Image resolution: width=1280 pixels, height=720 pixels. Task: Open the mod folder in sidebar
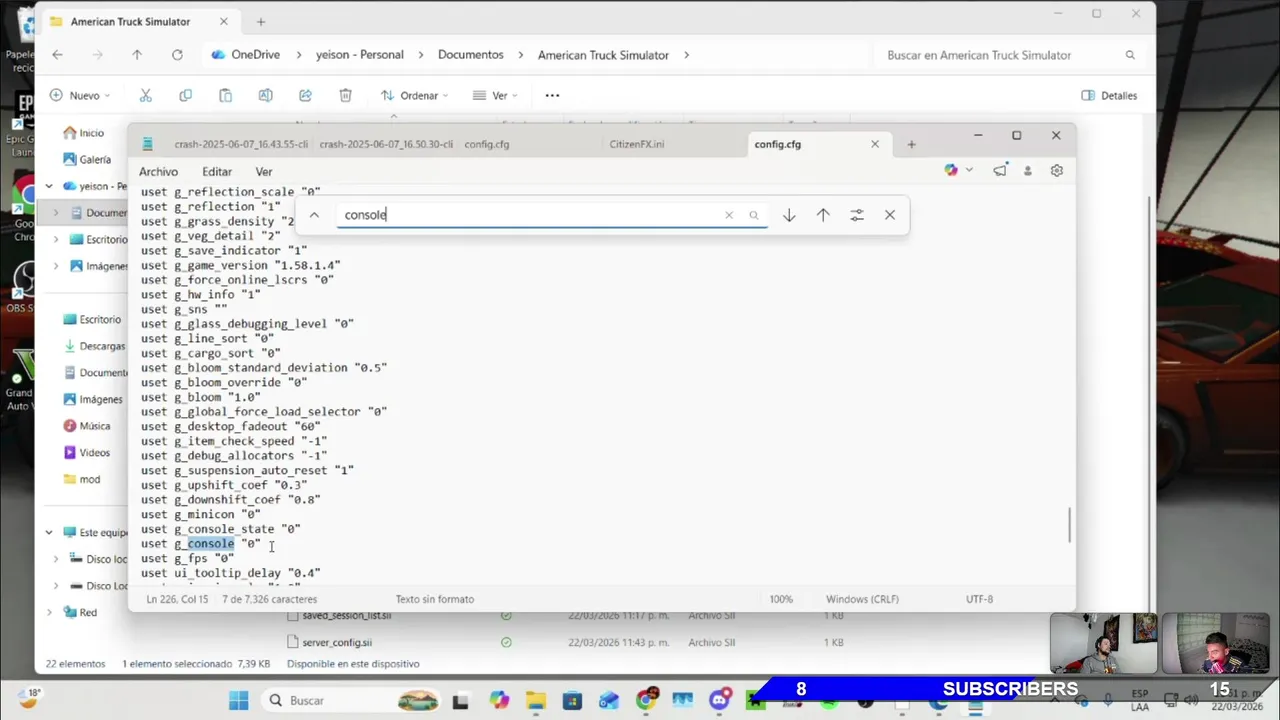pos(82,479)
